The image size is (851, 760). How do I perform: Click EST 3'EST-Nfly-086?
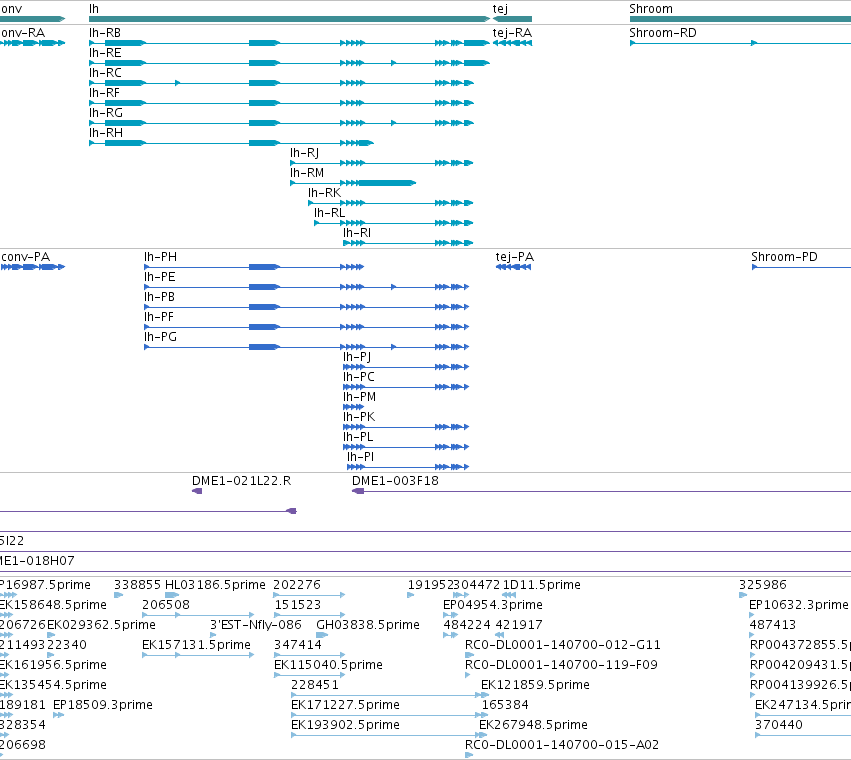click(255, 625)
